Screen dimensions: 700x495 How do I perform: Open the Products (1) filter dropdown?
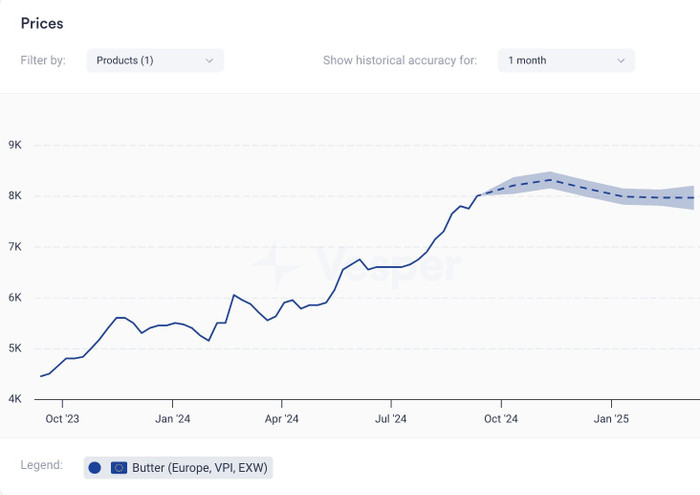[155, 60]
